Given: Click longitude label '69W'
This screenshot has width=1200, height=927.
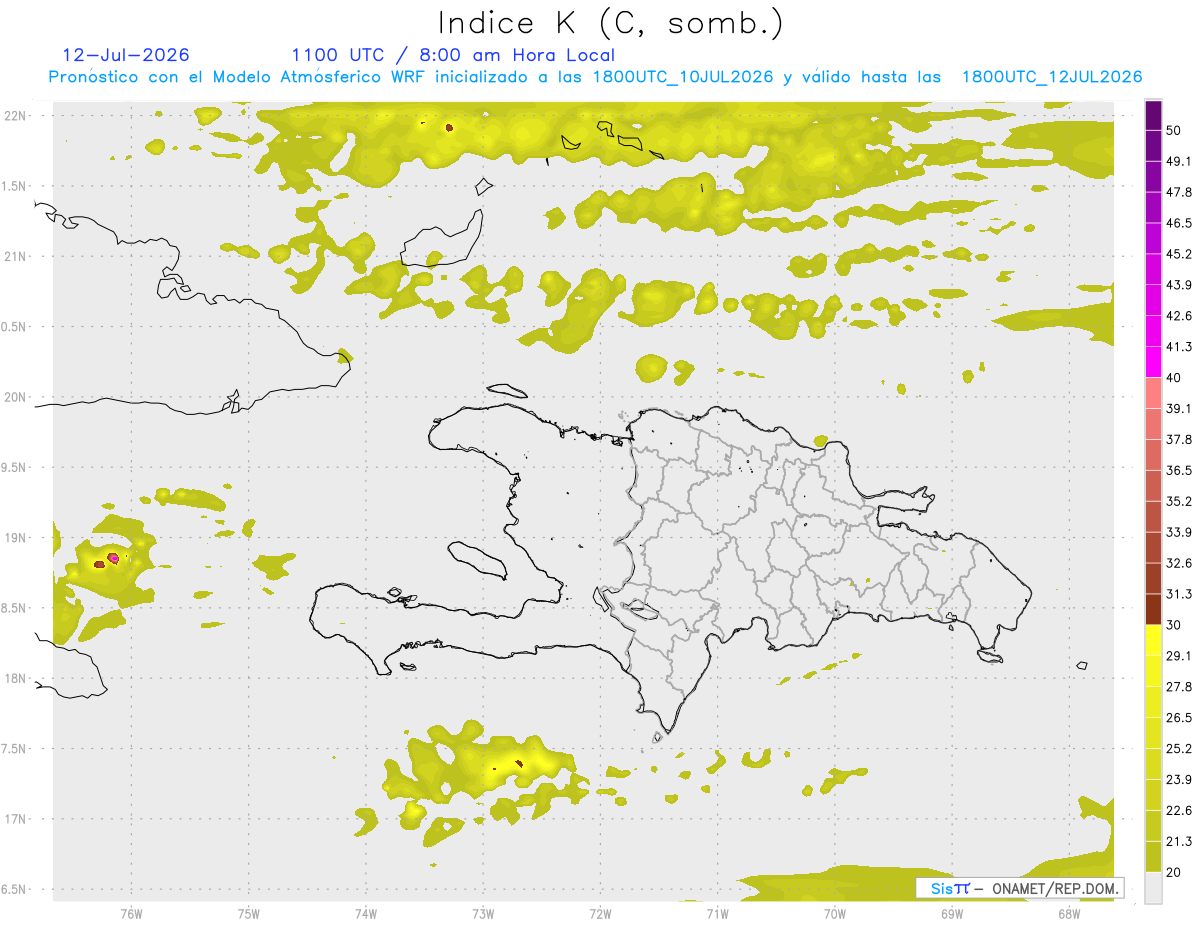Looking at the screenshot, I should pos(951,914).
